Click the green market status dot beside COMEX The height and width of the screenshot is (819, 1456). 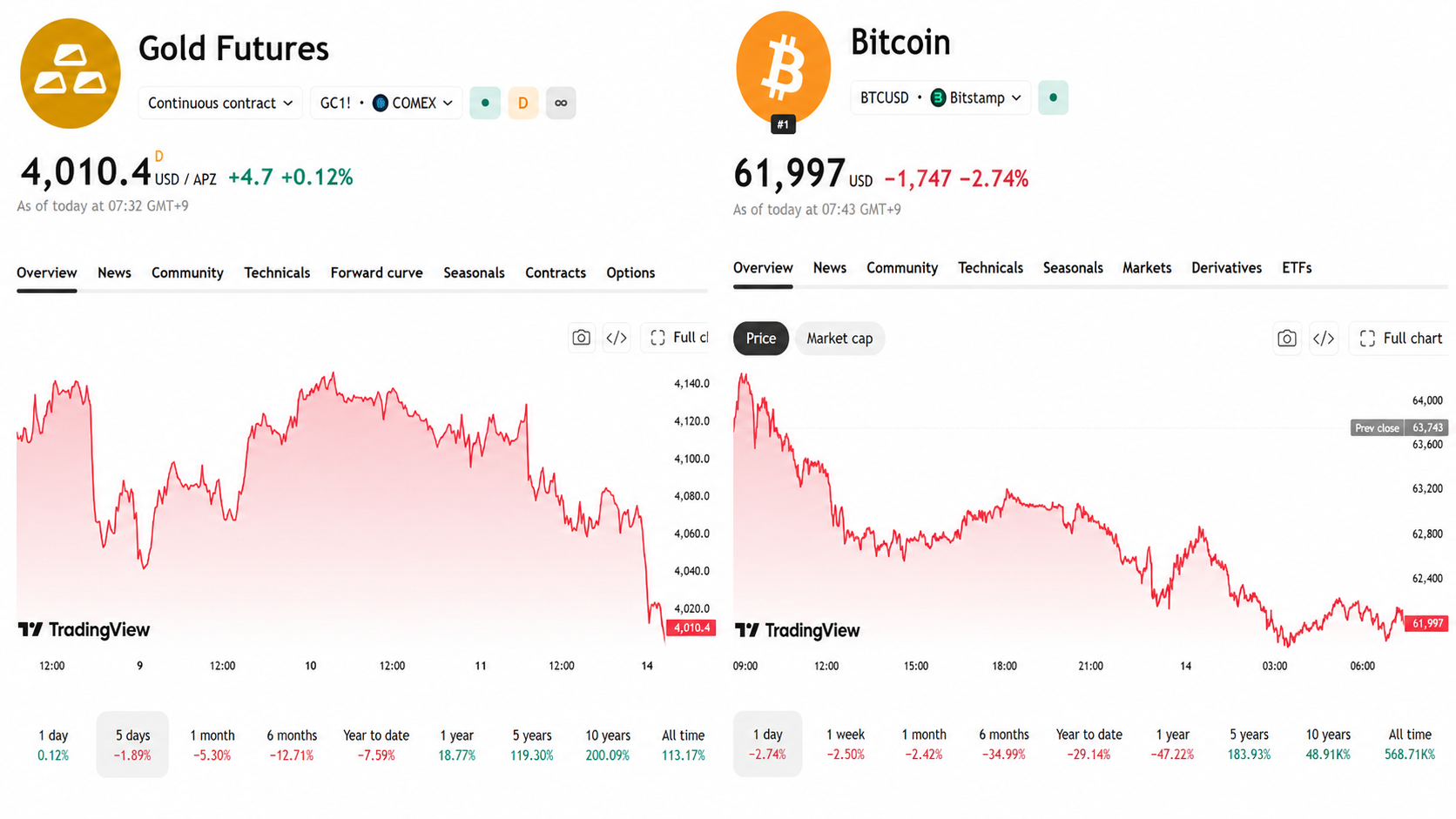[x=485, y=103]
